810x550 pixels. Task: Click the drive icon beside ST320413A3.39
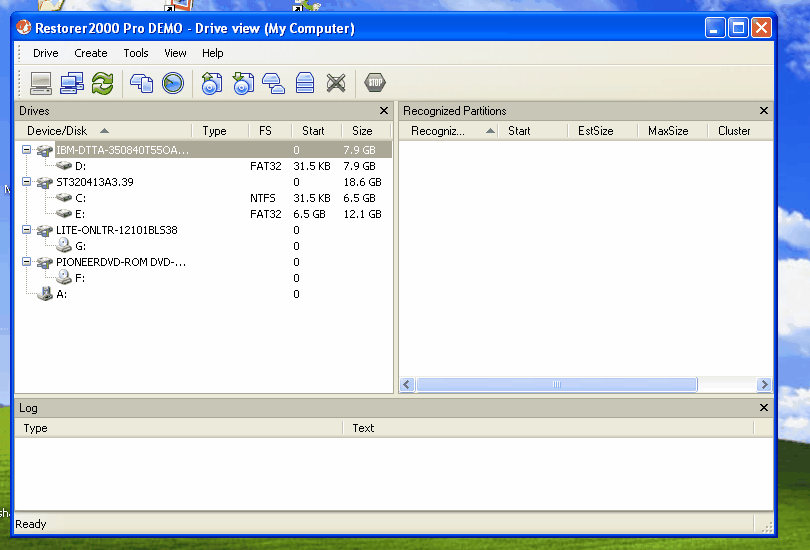click(x=44, y=182)
